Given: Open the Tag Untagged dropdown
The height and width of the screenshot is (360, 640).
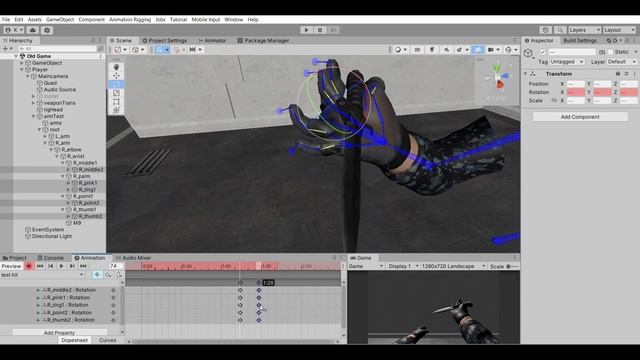Looking at the screenshot, I should point(567,62).
